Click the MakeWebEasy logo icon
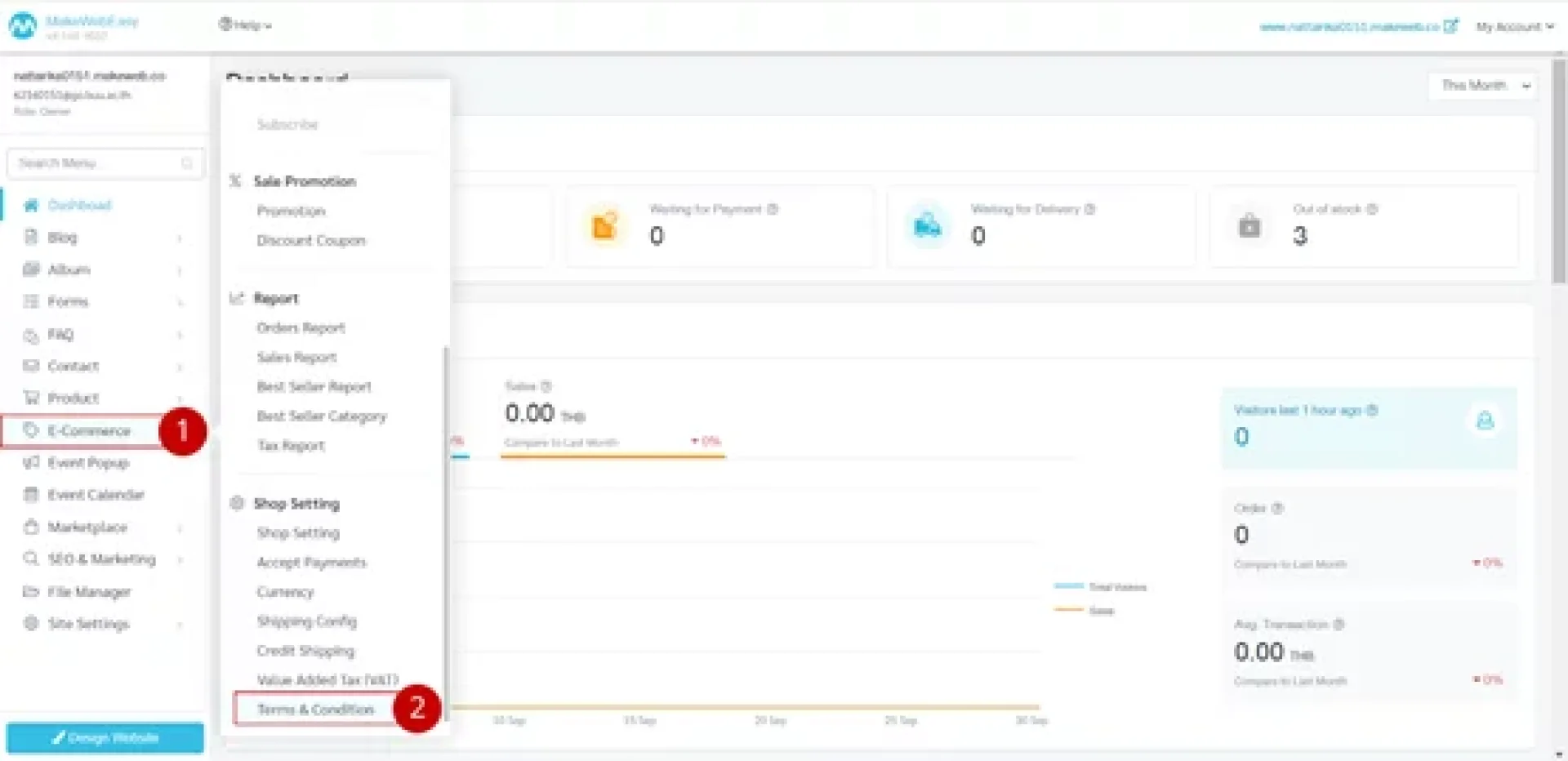This screenshot has height=761, width=1568. [23, 25]
